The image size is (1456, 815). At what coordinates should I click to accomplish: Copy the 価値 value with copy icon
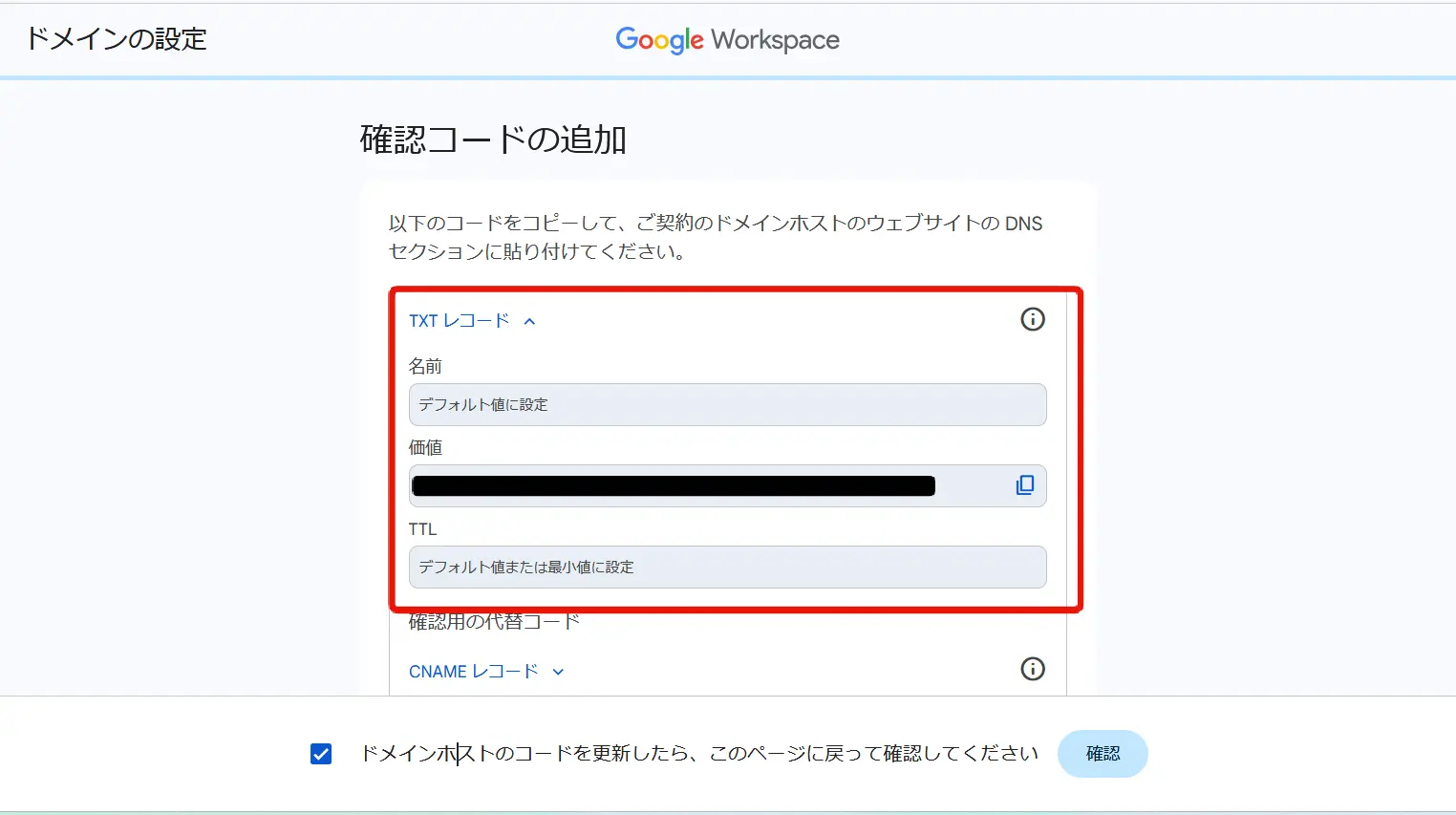click(1025, 485)
